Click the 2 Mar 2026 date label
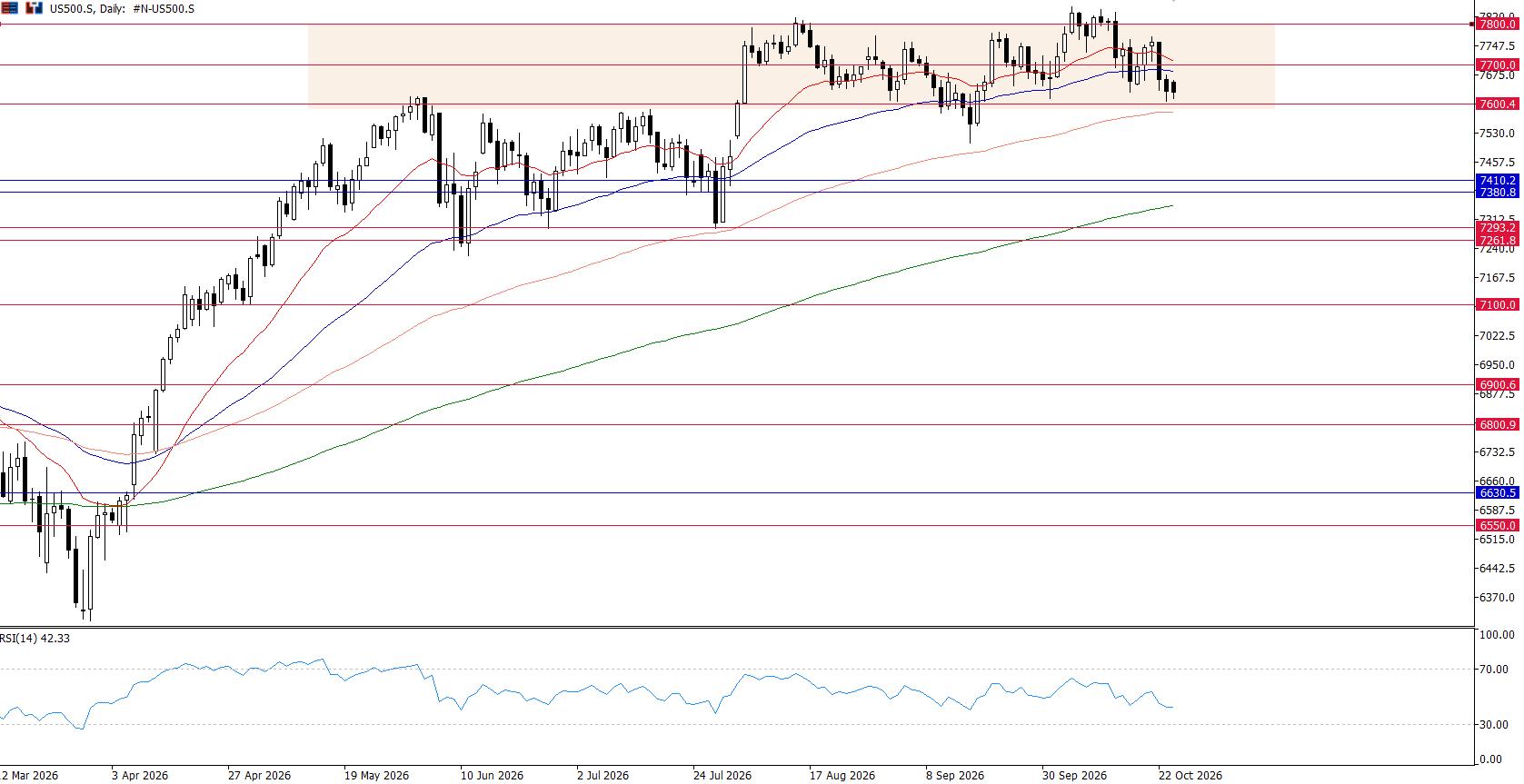Viewport: 1524px width, 784px height. point(29,776)
